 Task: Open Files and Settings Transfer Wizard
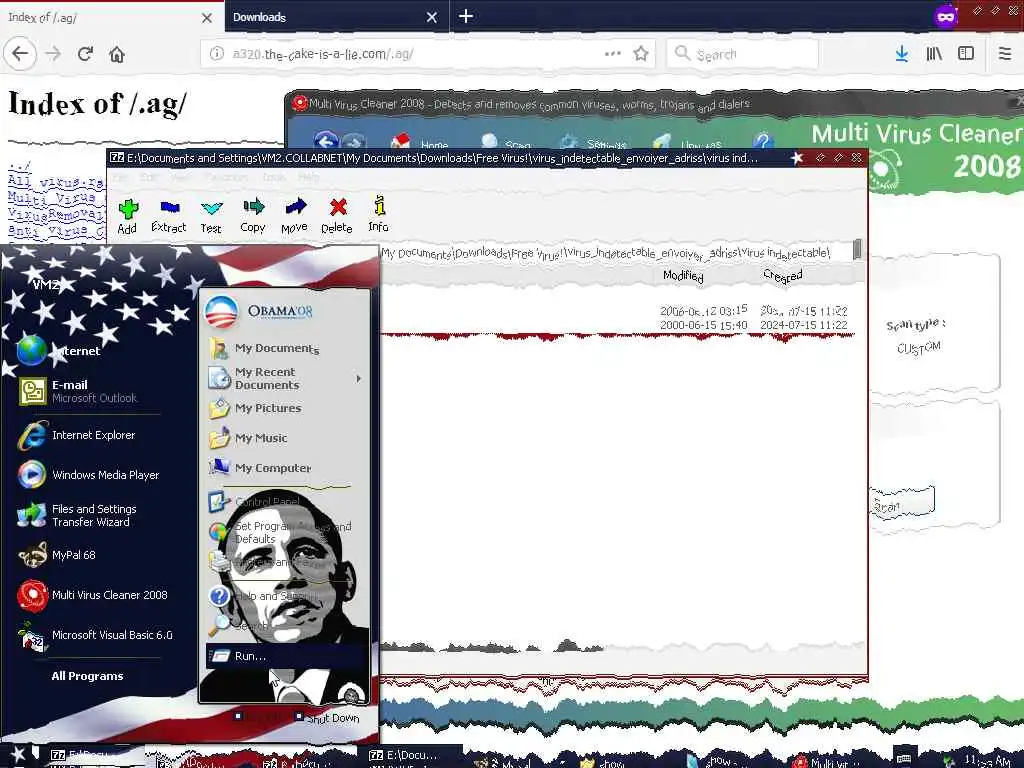[x=91, y=515]
